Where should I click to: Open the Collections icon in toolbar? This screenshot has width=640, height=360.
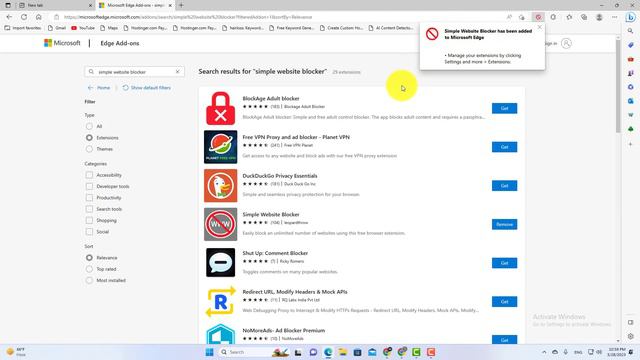coord(584,17)
